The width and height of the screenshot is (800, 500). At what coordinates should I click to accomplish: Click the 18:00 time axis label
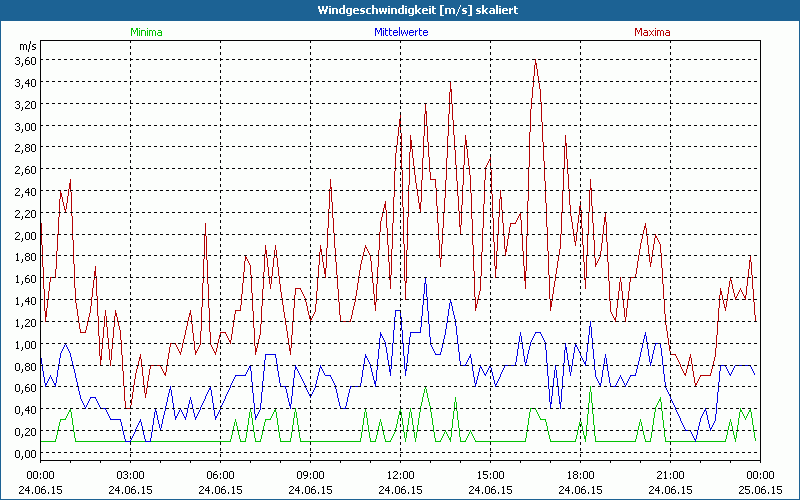tap(580, 475)
